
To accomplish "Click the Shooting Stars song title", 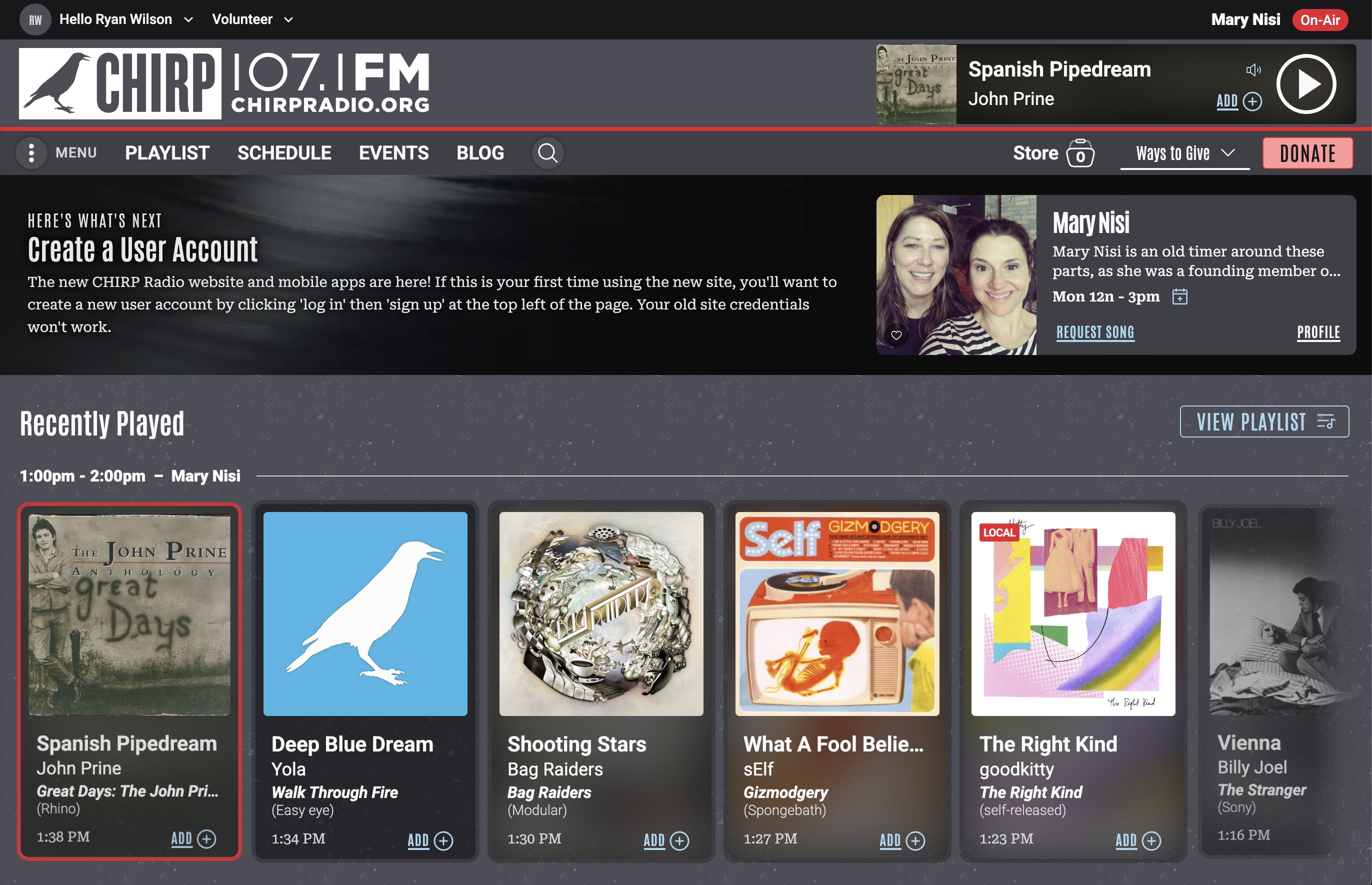I will (x=577, y=744).
